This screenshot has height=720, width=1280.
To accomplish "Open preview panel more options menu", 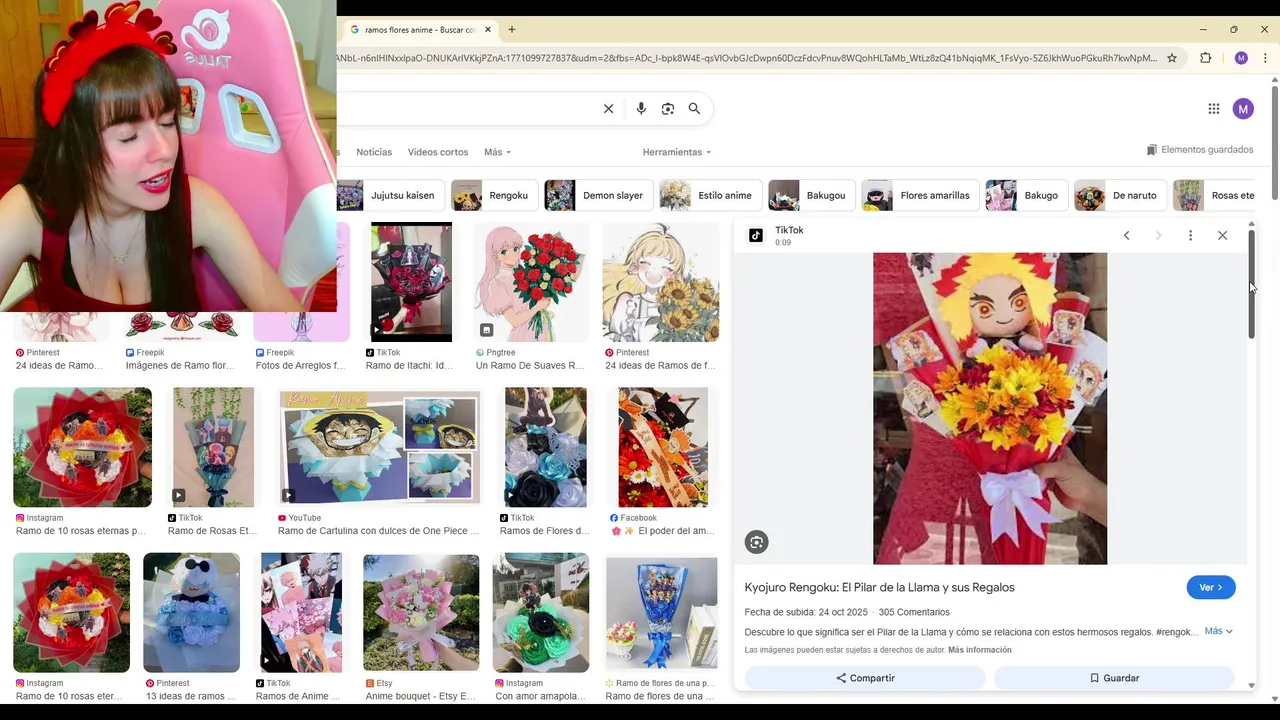I will coord(1190,236).
